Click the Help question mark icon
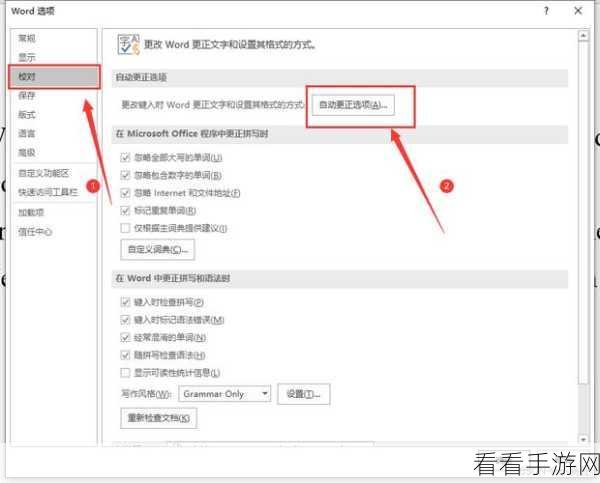Screen dimensions: 600x483 (x=546, y=11)
